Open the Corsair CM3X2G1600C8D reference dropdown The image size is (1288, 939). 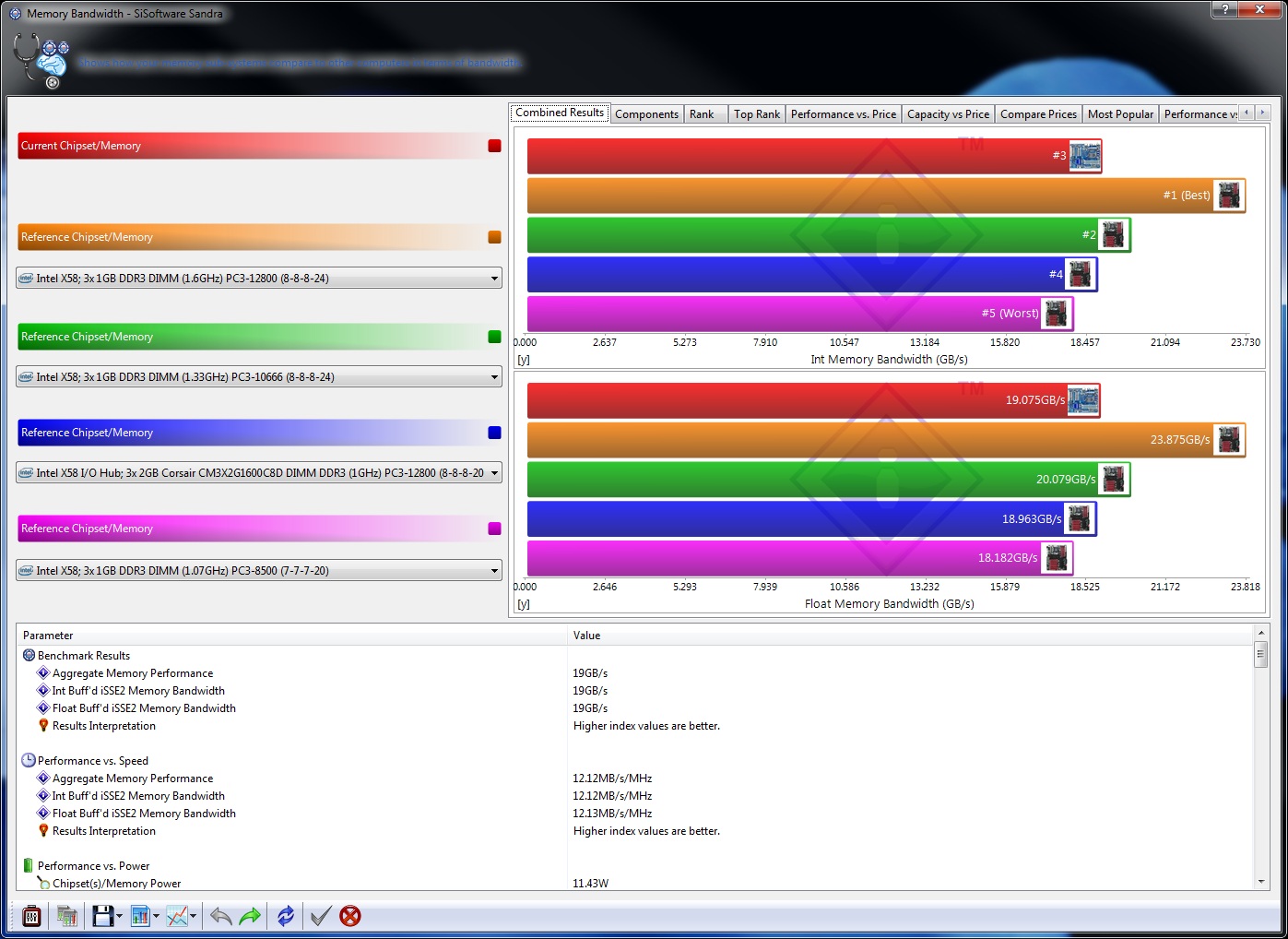click(259, 472)
